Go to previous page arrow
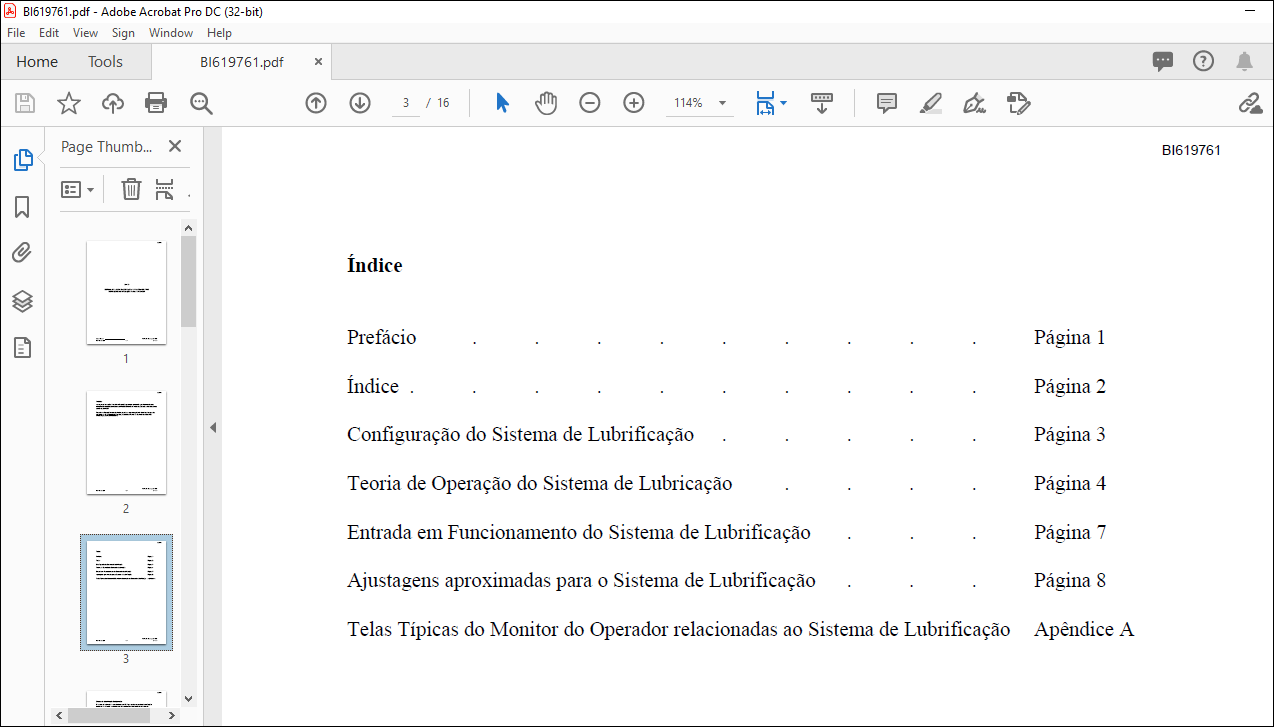The image size is (1274, 727). click(x=316, y=103)
